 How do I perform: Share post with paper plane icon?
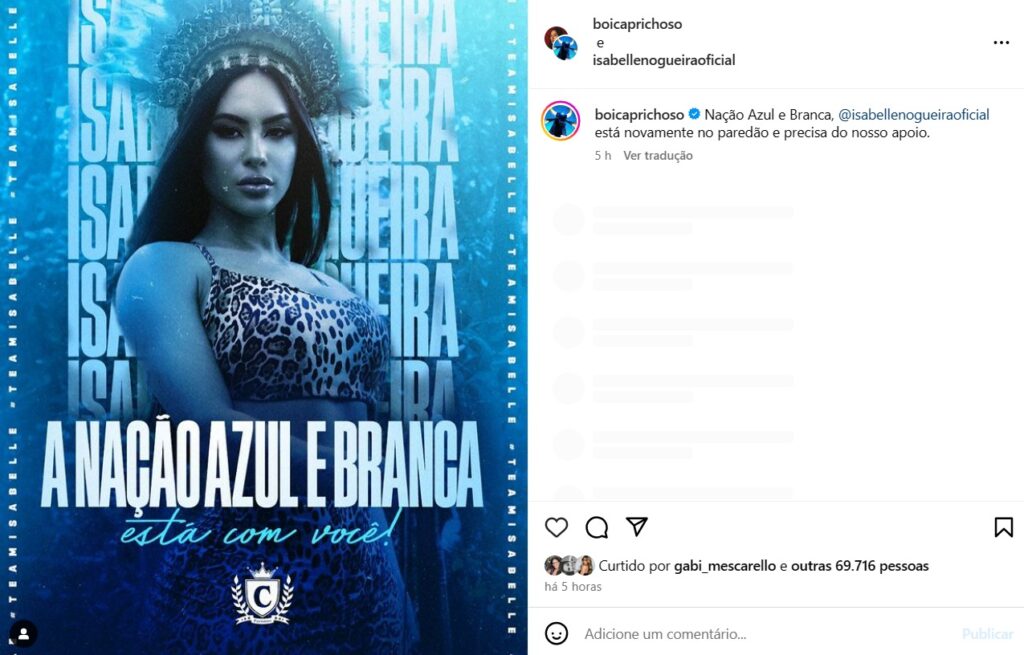637,526
